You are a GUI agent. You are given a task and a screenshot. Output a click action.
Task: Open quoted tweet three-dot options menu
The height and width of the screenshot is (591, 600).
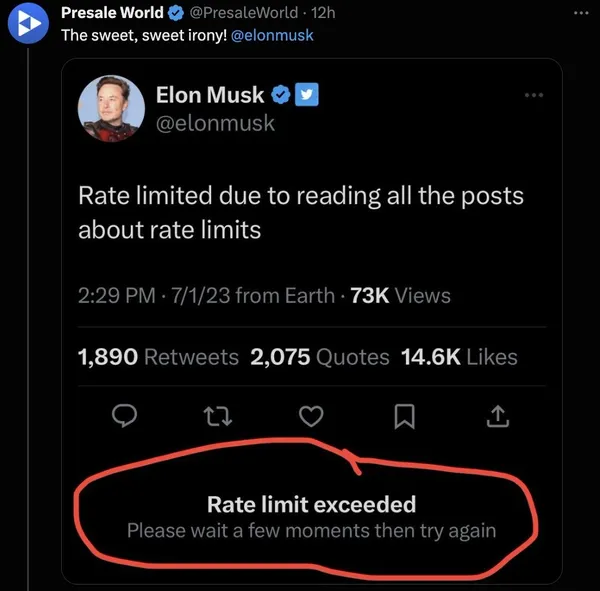coord(535,95)
